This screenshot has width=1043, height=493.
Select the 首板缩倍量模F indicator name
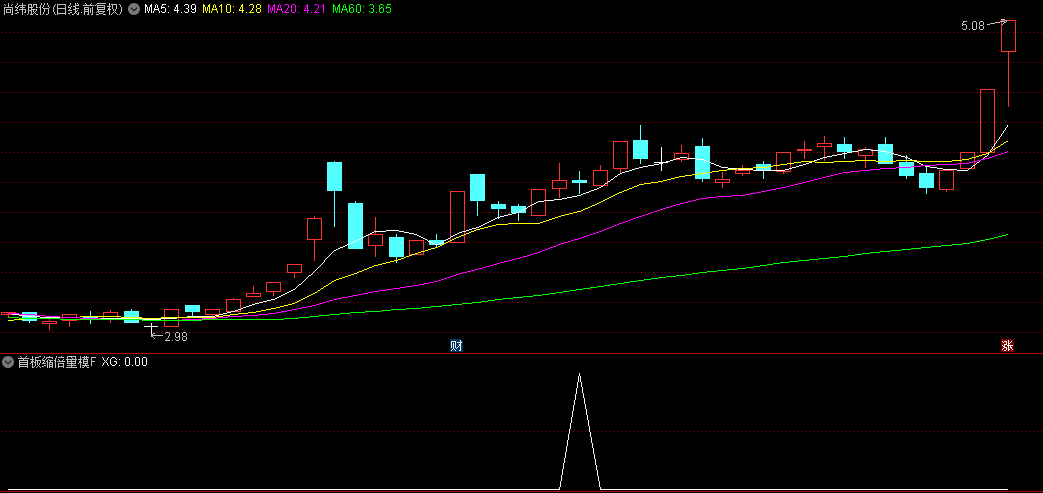[57, 362]
